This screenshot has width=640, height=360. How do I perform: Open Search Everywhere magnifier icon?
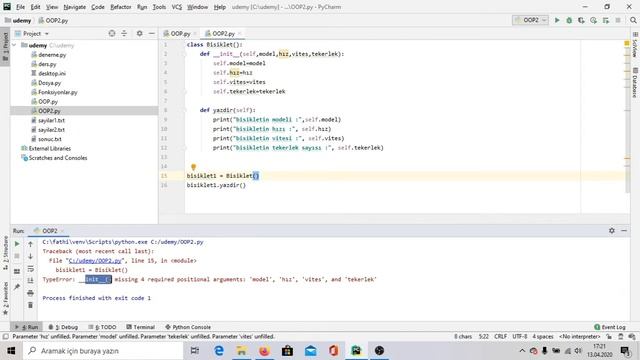[633, 20]
